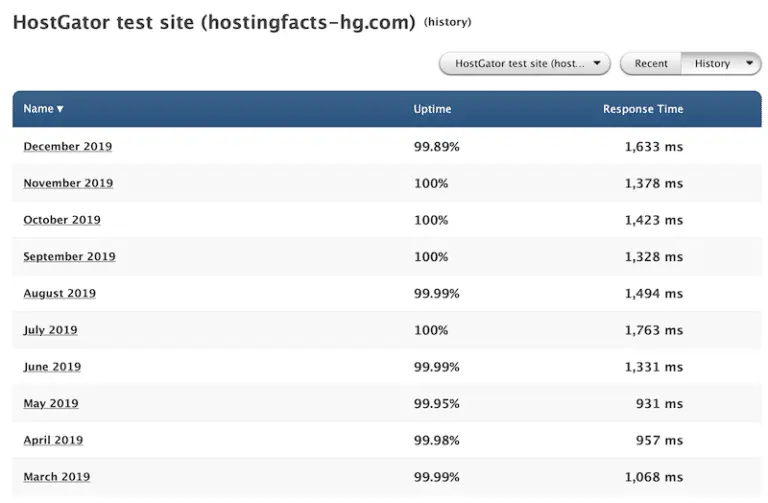
Task: Open the August 2019 report
Action: [59, 294]
